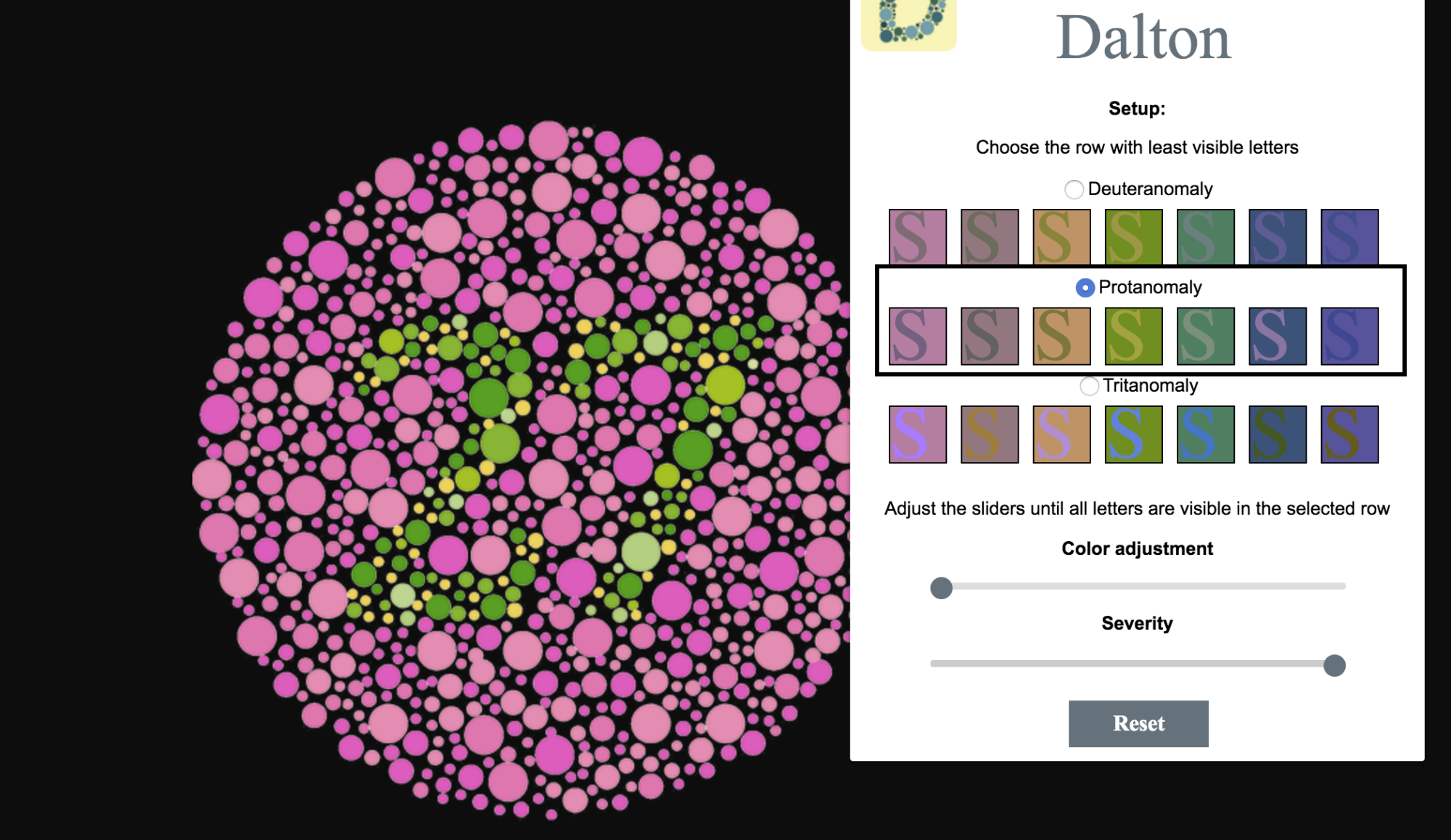Select the fifth Deuteranomaly S tile
The height and width of the screenshot is (840, 1451).
pyautogui.click(x=1209, y=239)
